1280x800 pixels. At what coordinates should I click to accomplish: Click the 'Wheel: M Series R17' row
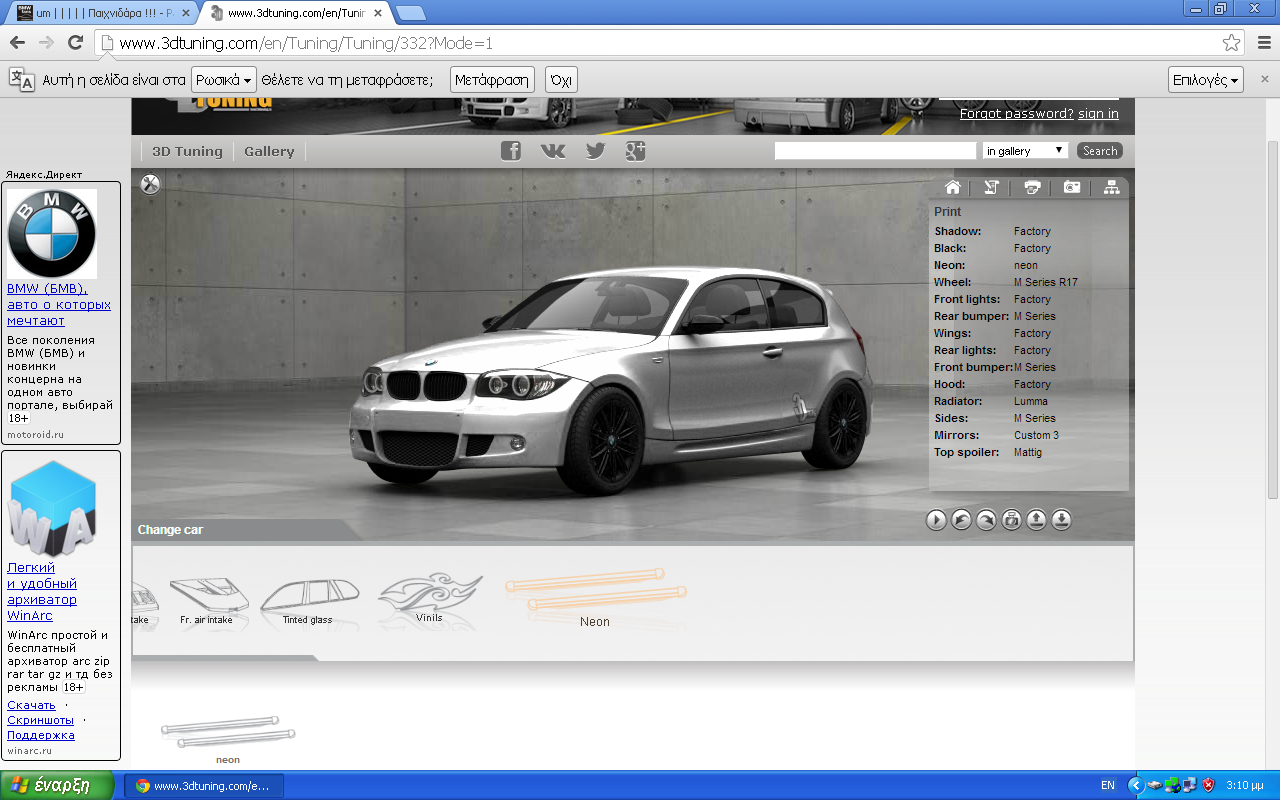point(1006,282)
